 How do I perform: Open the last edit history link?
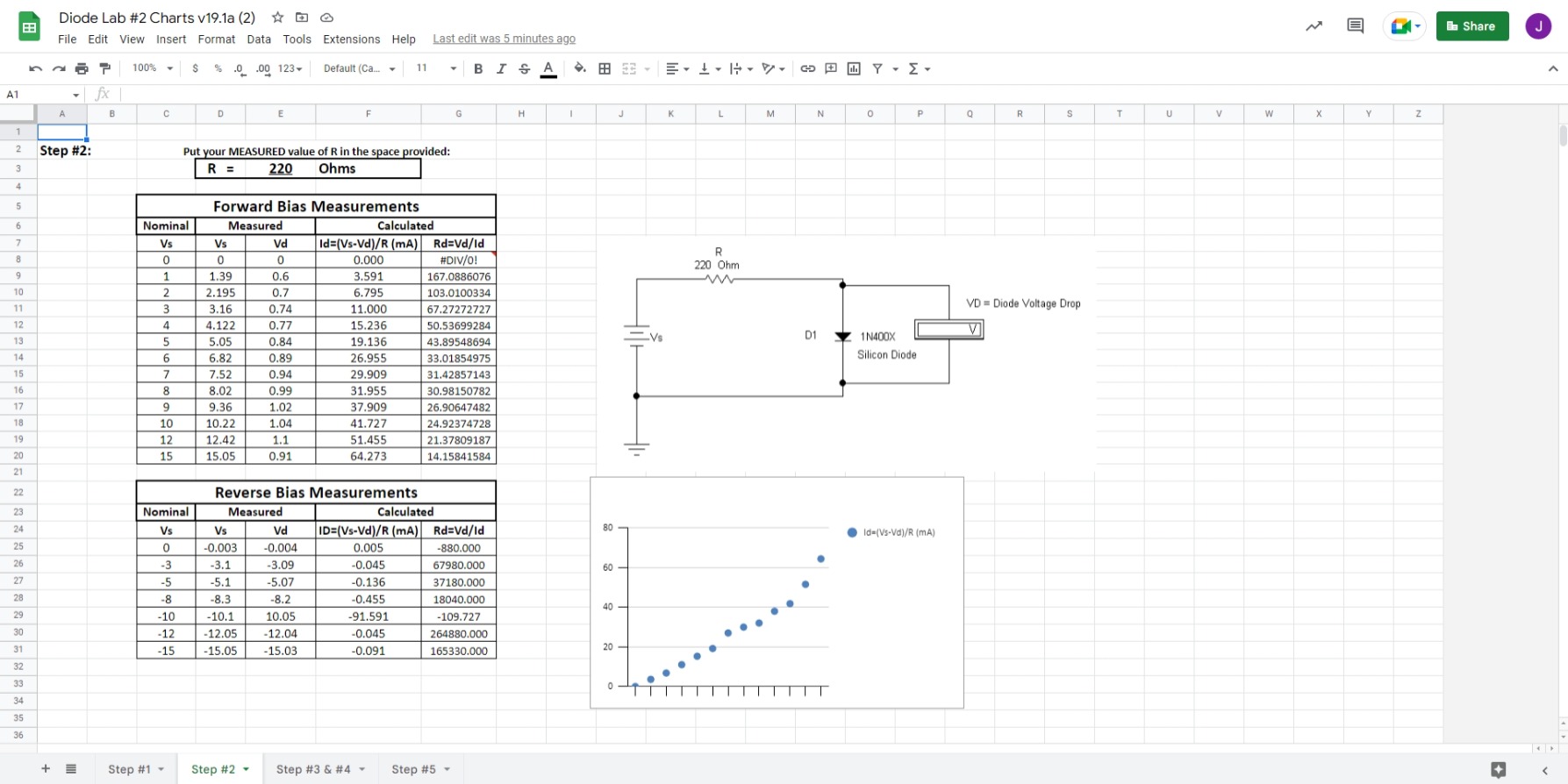(504, 39)
